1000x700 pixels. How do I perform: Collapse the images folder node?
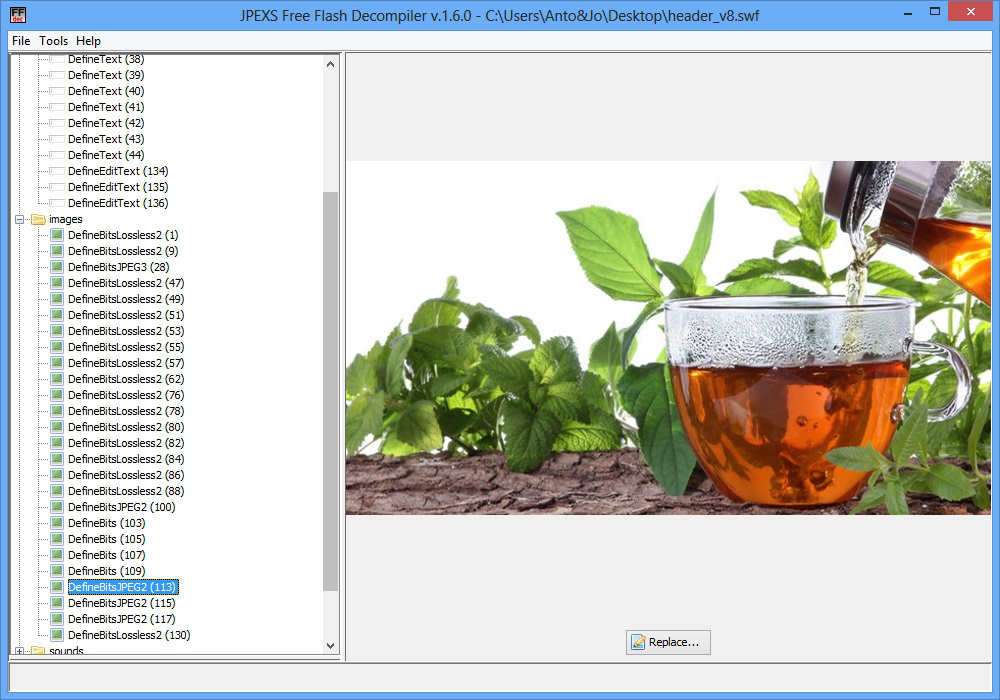click(20, 219)
